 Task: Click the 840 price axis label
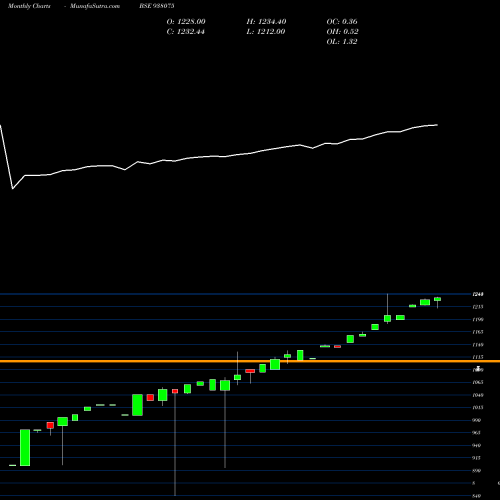click(x=477, y=496)
